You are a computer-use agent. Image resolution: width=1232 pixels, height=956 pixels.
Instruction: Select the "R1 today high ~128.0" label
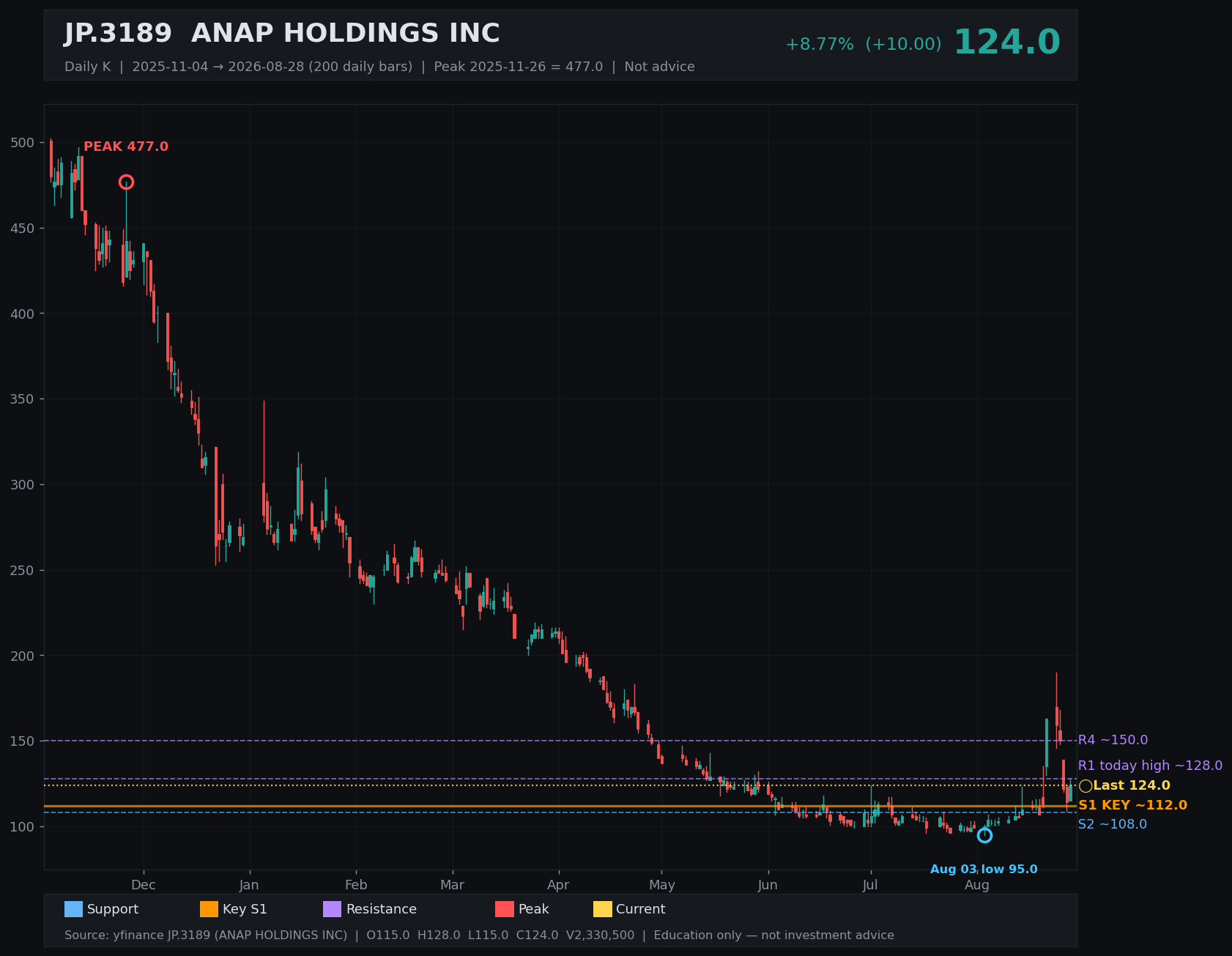coord(1150,766)
